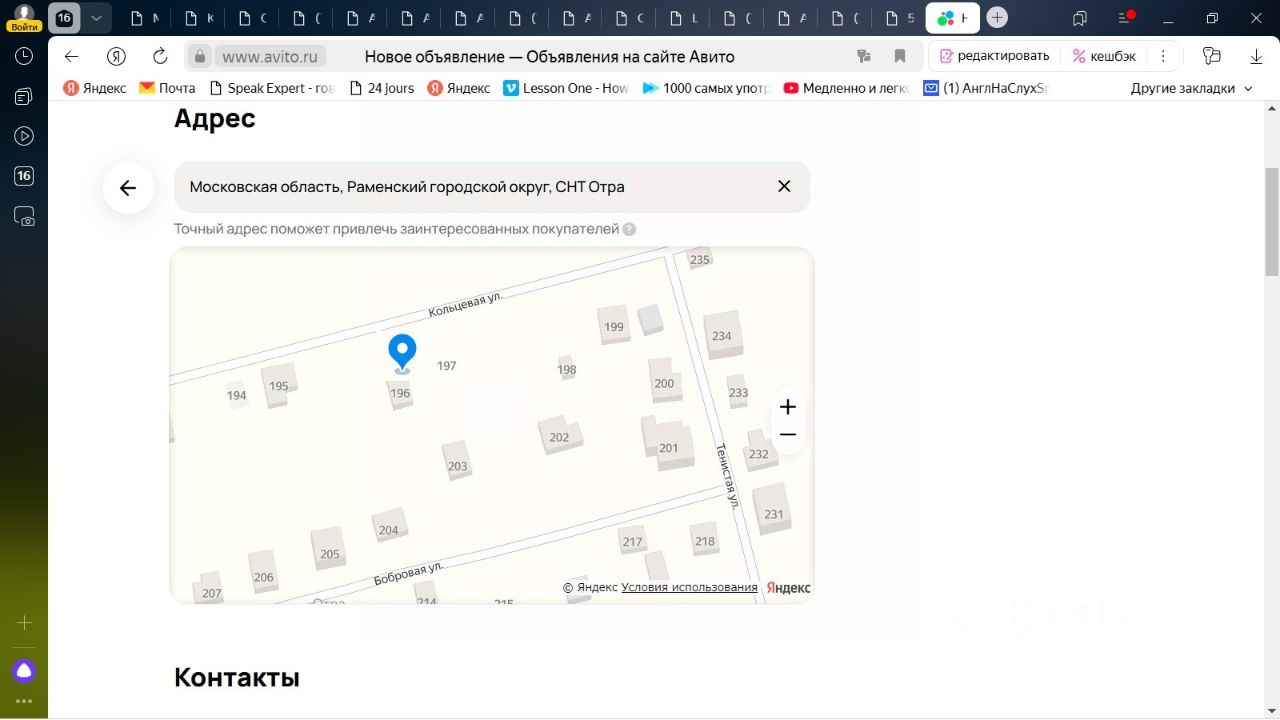Image resolution: width=1280 pixels, height=720 pixels.
Task: Open the extensions icon left of downloads
Action: 1212,56
